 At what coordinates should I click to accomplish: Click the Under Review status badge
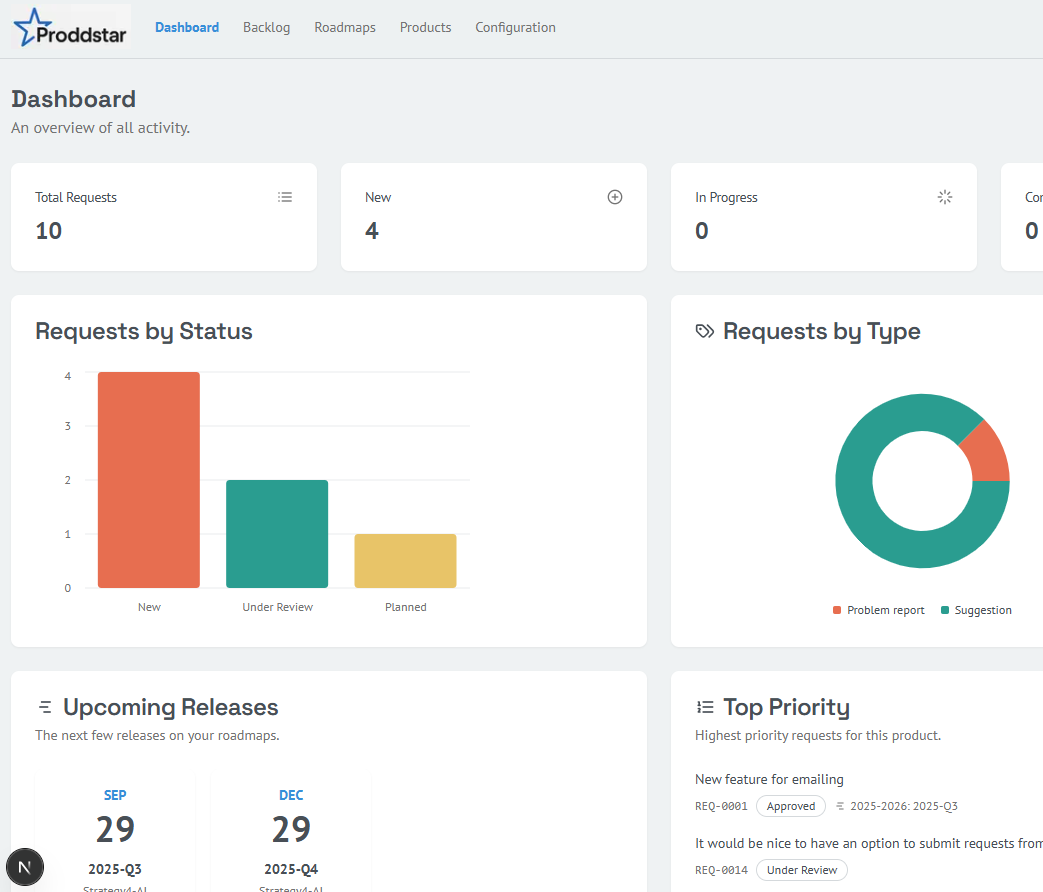click(801, 870)
